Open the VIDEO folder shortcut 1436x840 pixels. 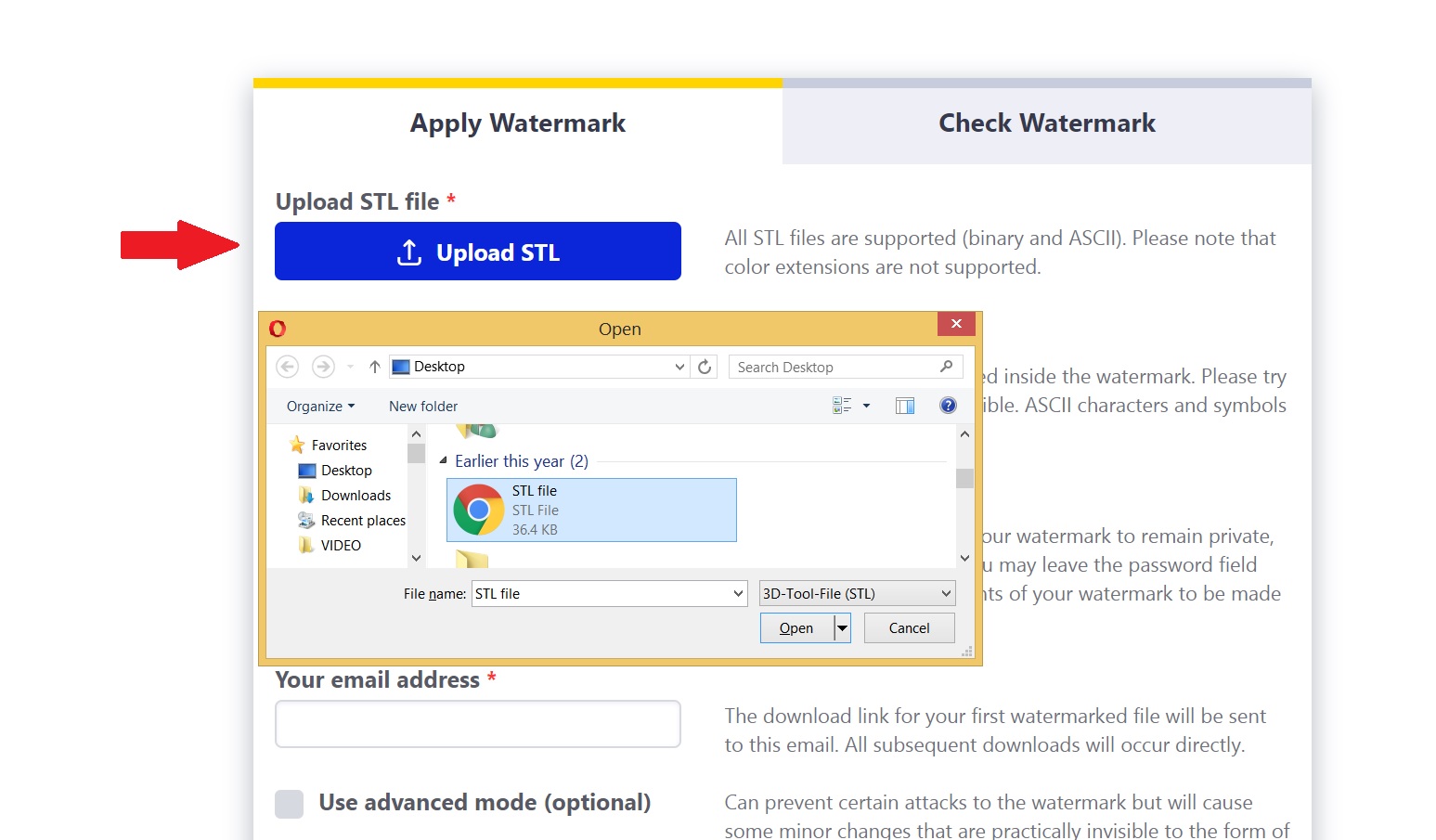pyautogui.click(x=330, y=545)
